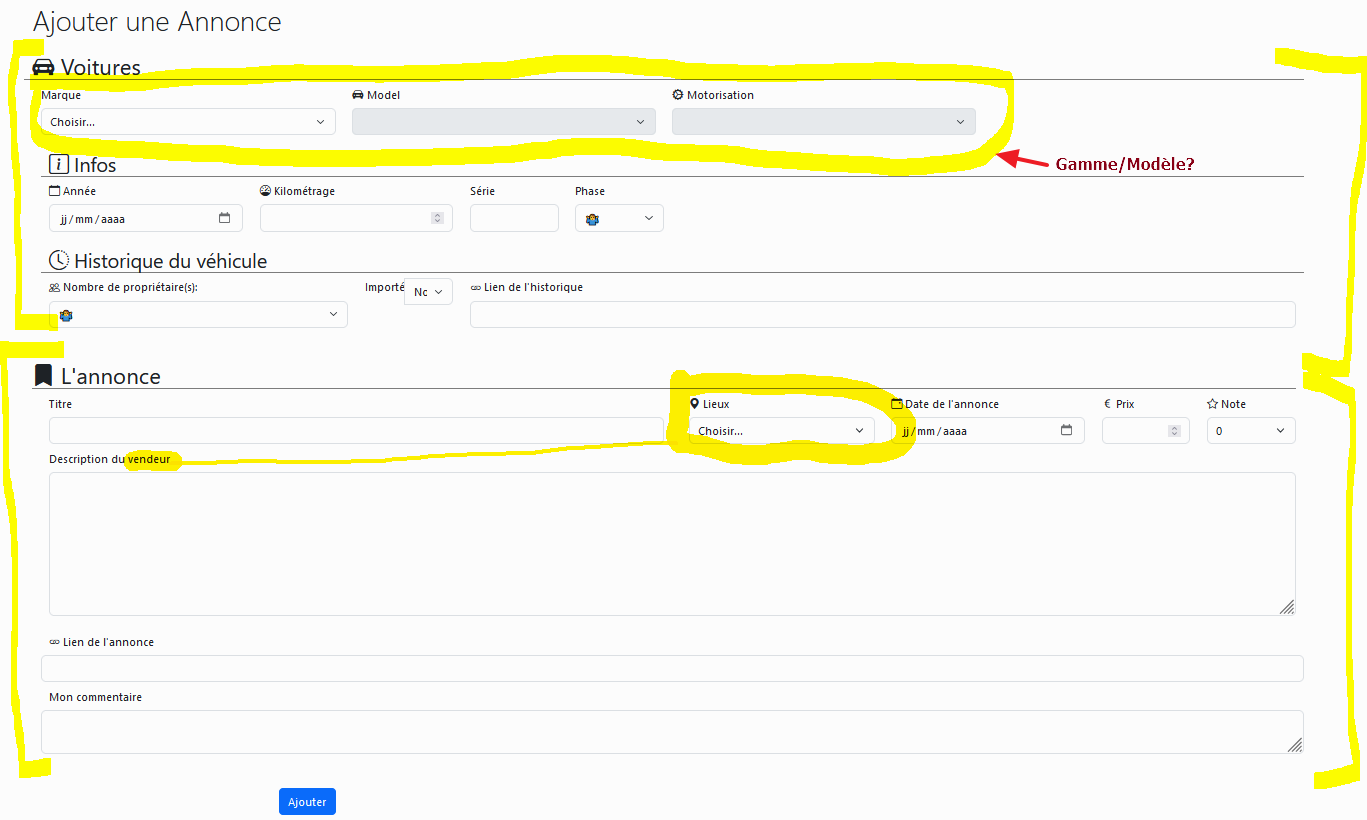Open the Nombre de propriétaire(s) dropdown
The image size is (1367, 820).
coord(198,315)
